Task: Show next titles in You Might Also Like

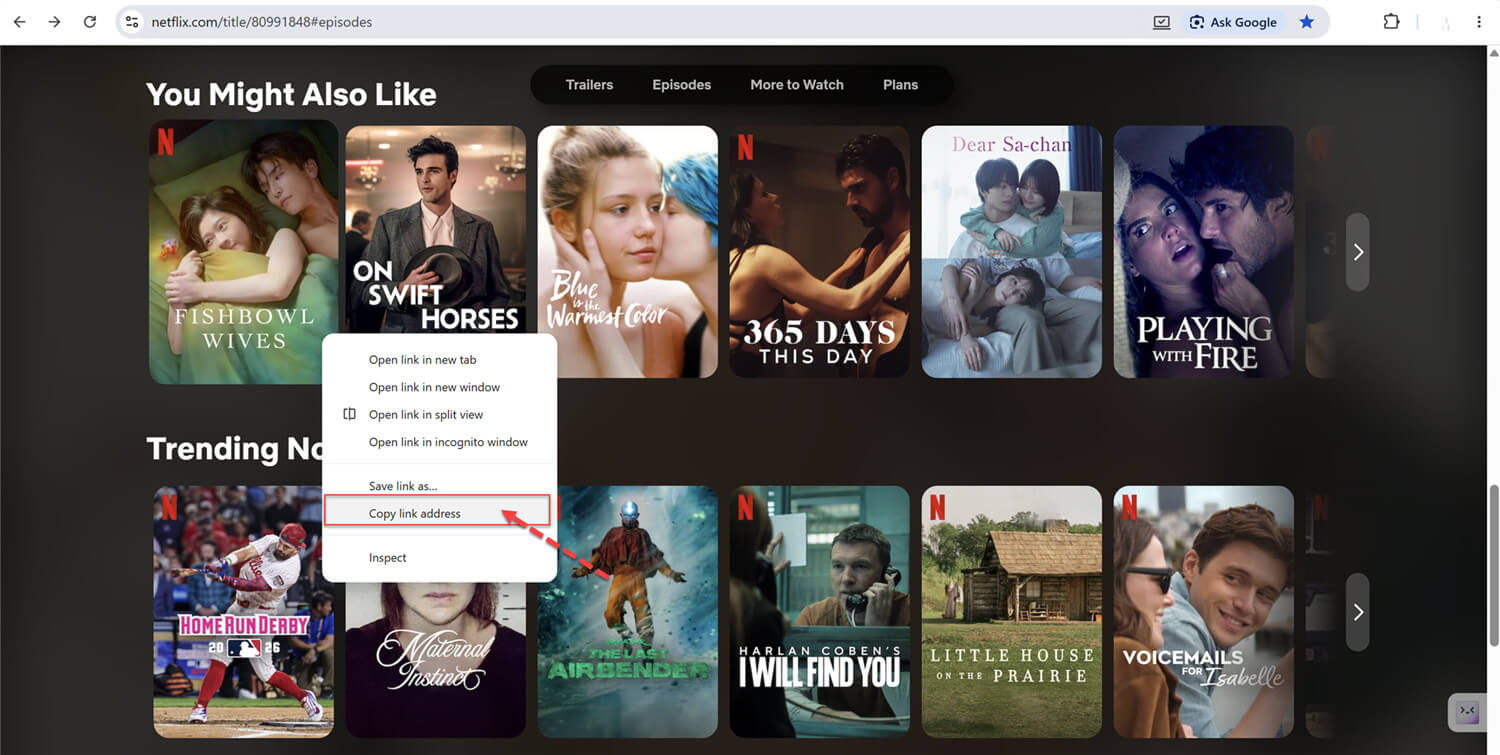Action: 1358,252
